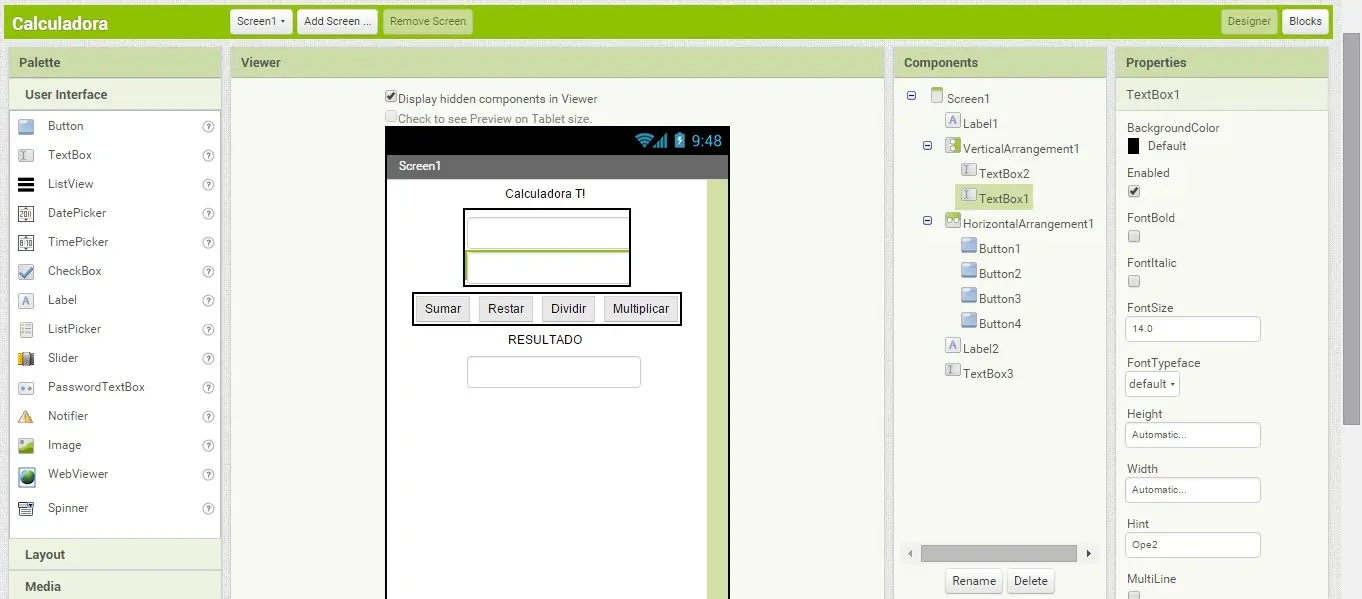This screenshot has width=1362, height=599.
Task: Switch to the Blocks view
Action: [1305, 21]
